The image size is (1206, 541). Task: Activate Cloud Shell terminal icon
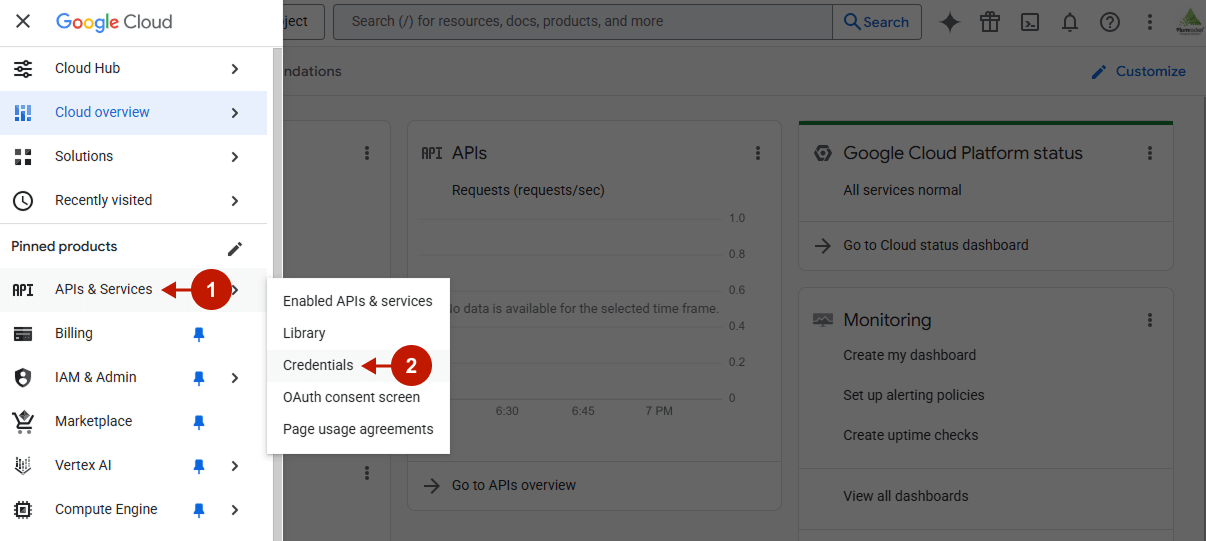tap(1030, 22)
